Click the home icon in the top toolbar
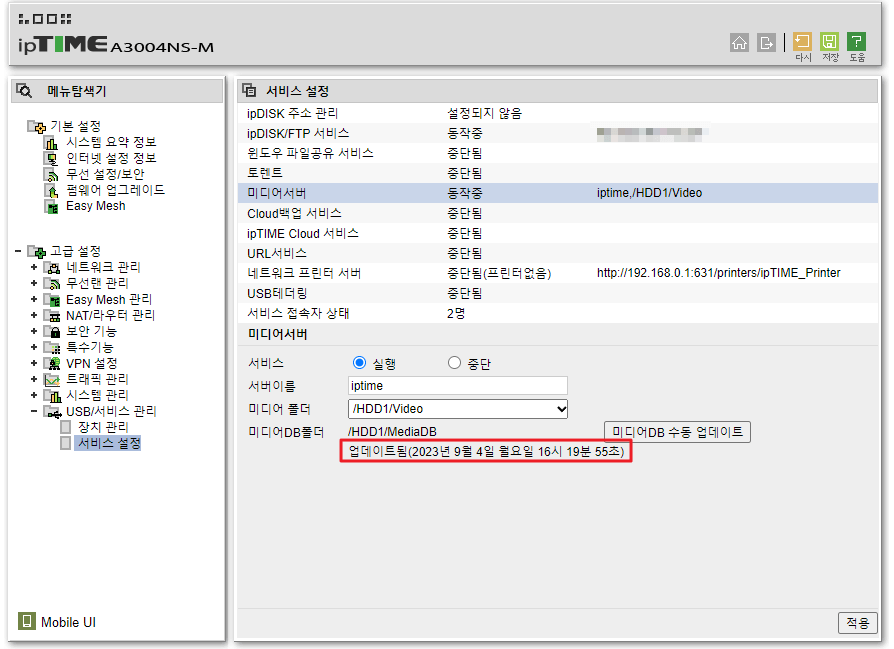This screenshot has width=894, height=649. (x=740, y=44)
